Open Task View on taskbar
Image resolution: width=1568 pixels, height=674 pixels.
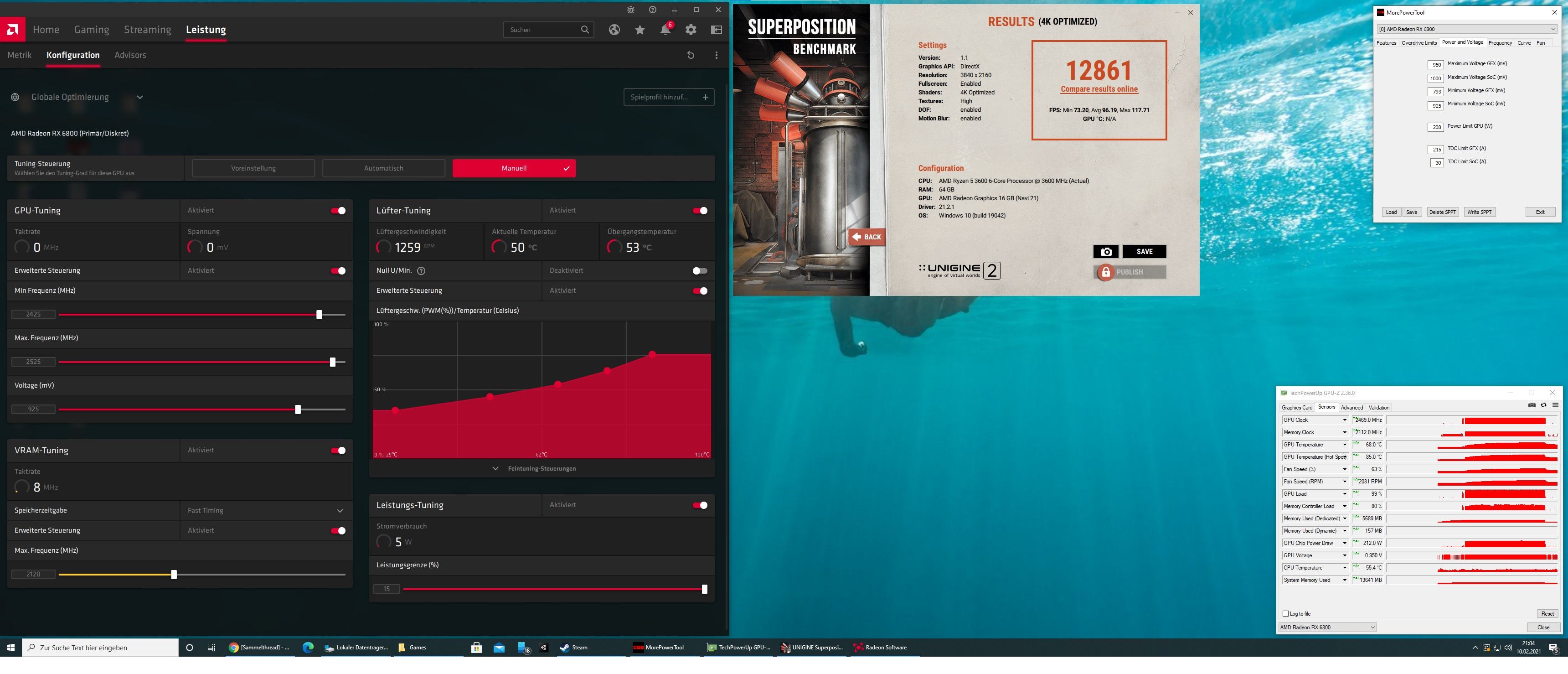coord(211,647)
